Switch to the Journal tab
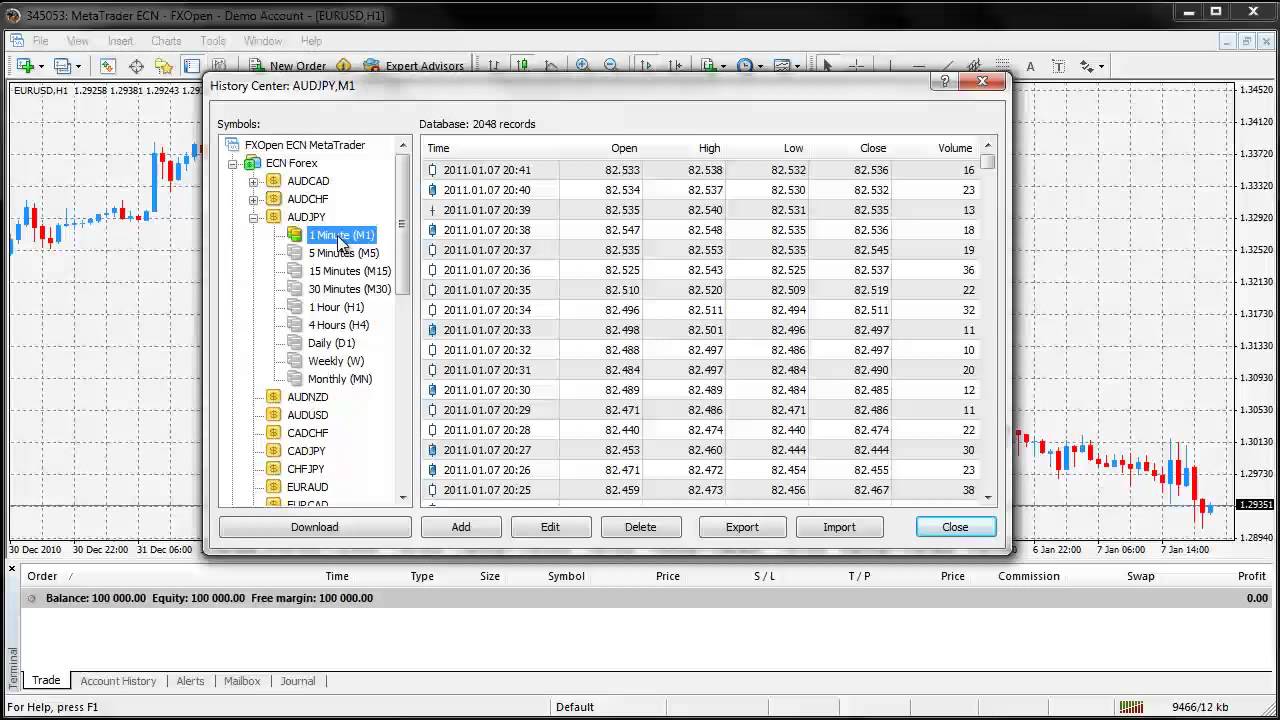 click(297, 681)
